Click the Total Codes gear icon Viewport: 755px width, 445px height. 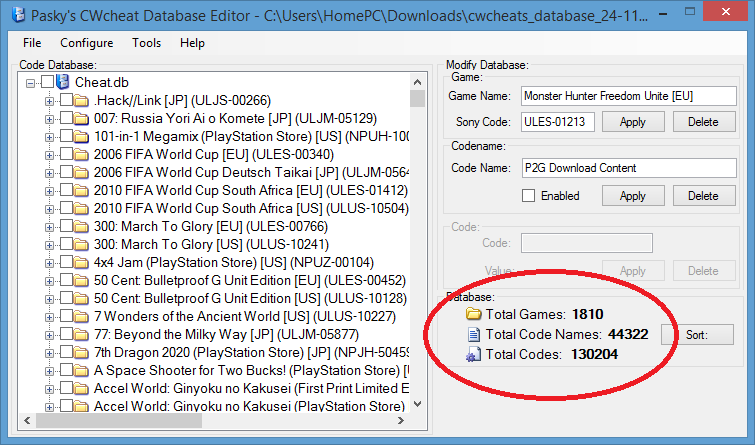474,353
